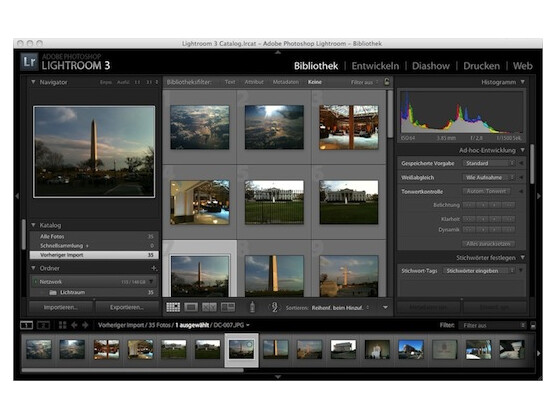The height and width of the screenshot is (418, 557).
Task: Open the Web module
Action: [523, 66]
